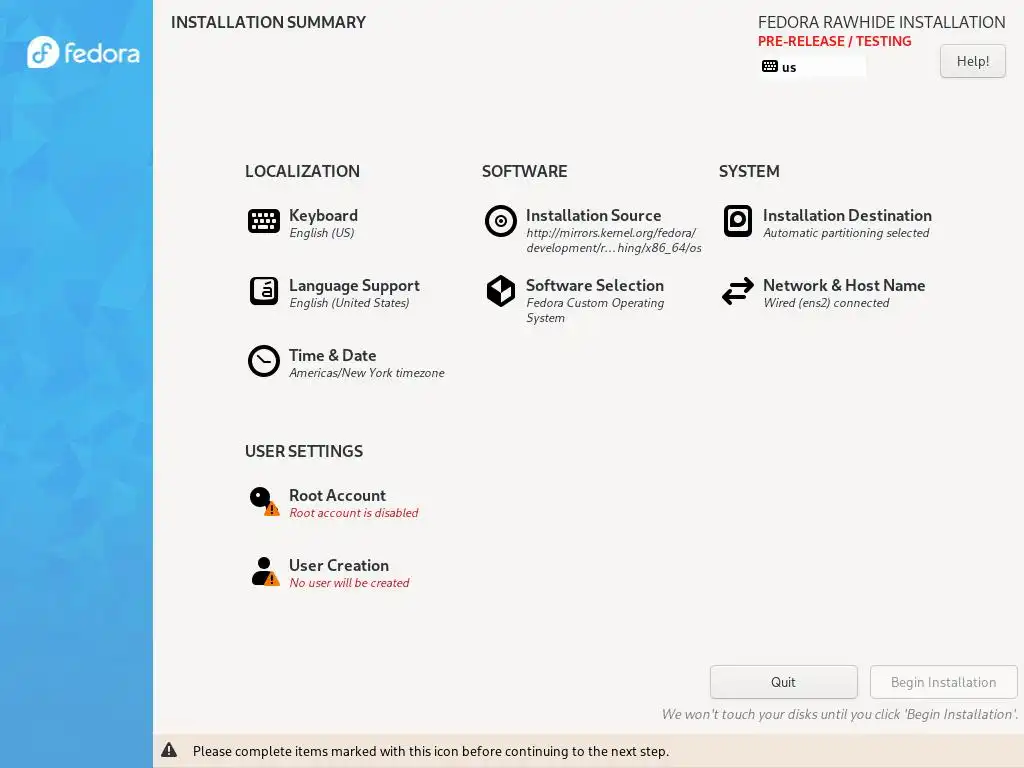This screenshot has height=768, width=1024.
Task: Click the 'SYSTEM' section heading
Action: point(749,171)
